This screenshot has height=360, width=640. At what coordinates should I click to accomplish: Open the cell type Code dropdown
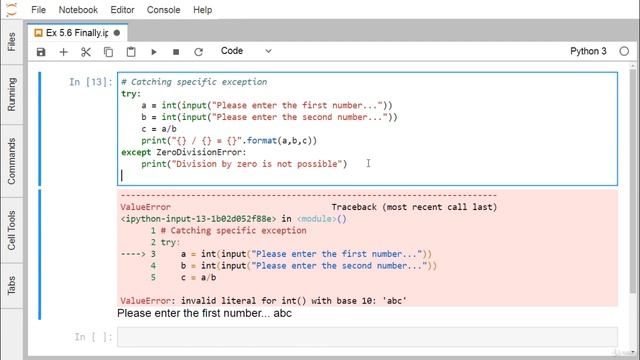(246, 51)
